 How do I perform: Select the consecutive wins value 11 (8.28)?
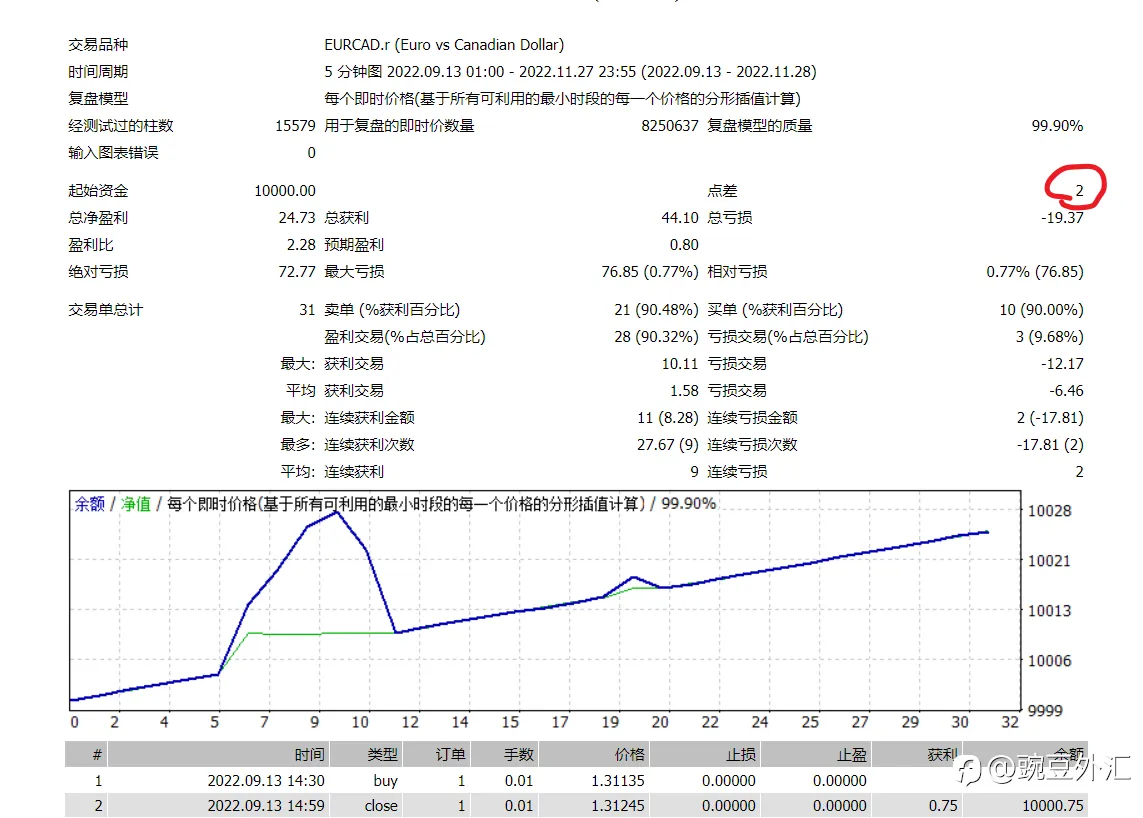click(668, 417)
